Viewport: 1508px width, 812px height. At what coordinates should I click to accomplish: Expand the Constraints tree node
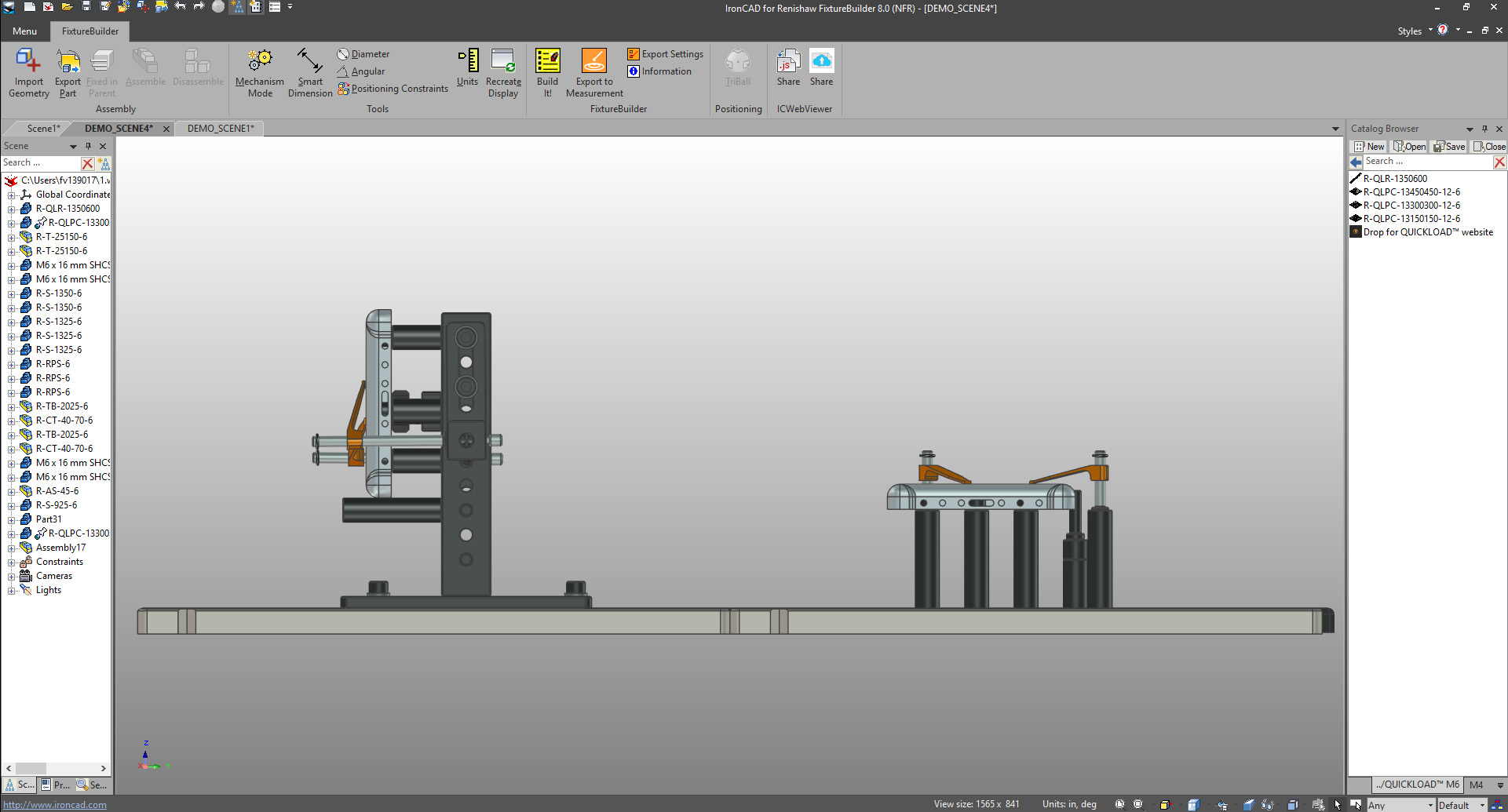pyautogui.click(x=11, y=563)
